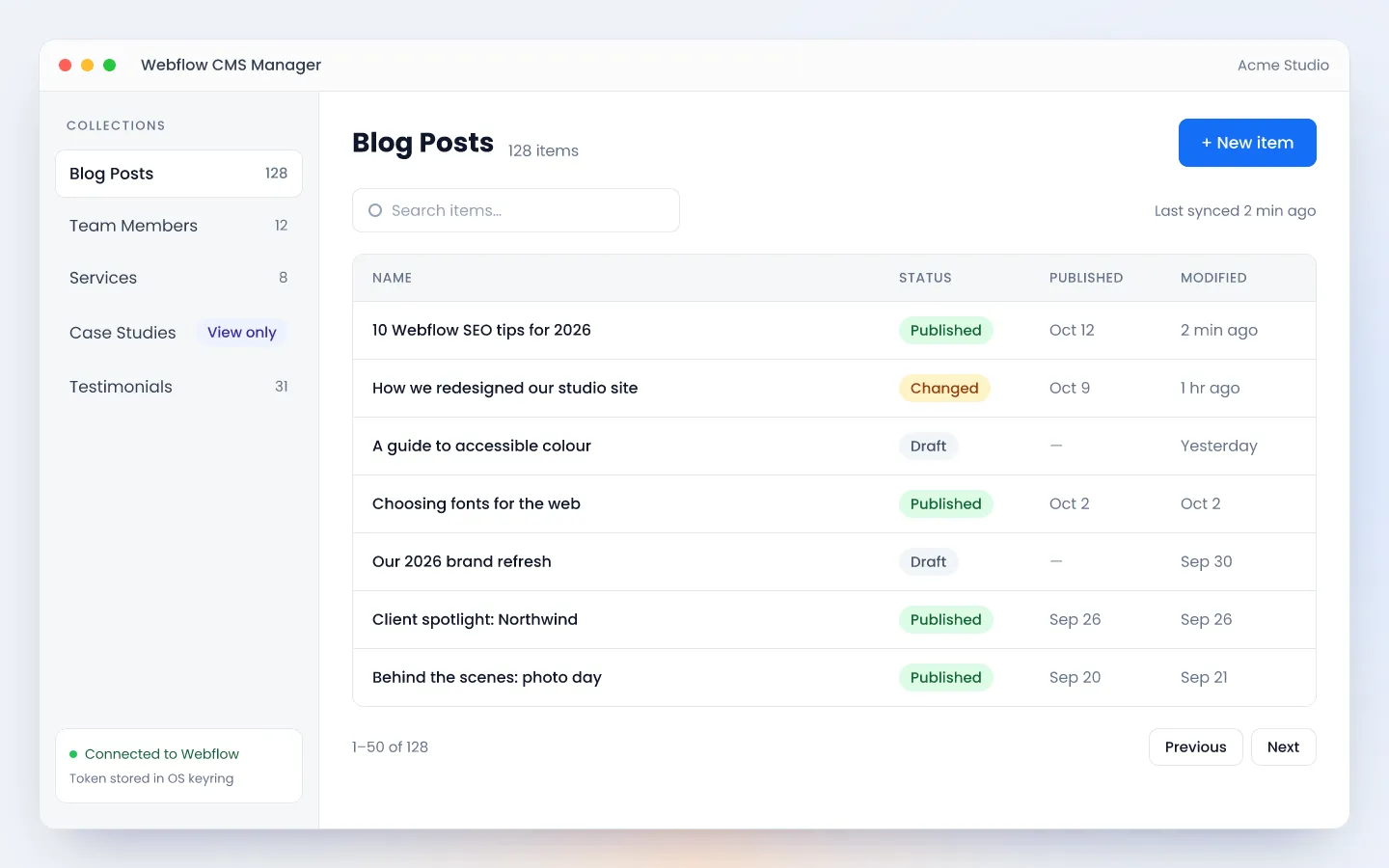The height and width of the screenshot is (868, 1389).
Task: Click Published badge for SEO tips post
Action: click(945, 330)
